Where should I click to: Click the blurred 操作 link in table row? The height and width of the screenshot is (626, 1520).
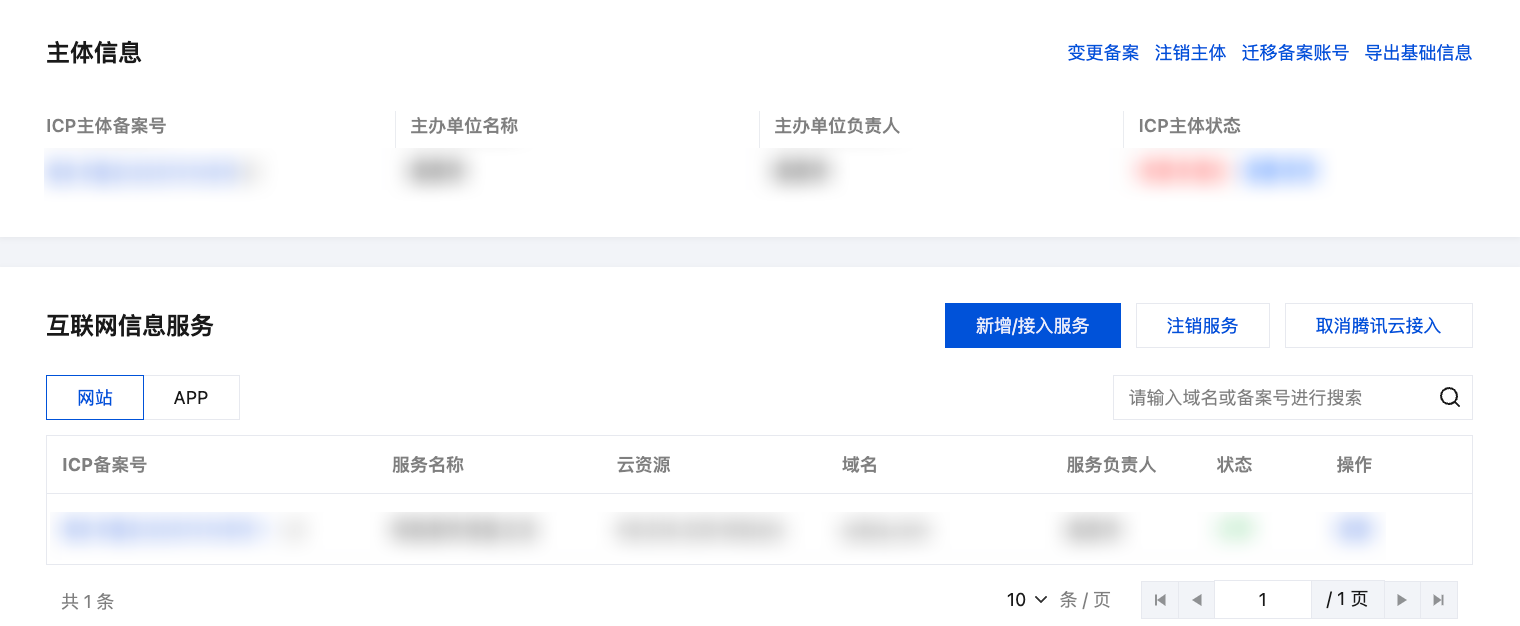1354,529
